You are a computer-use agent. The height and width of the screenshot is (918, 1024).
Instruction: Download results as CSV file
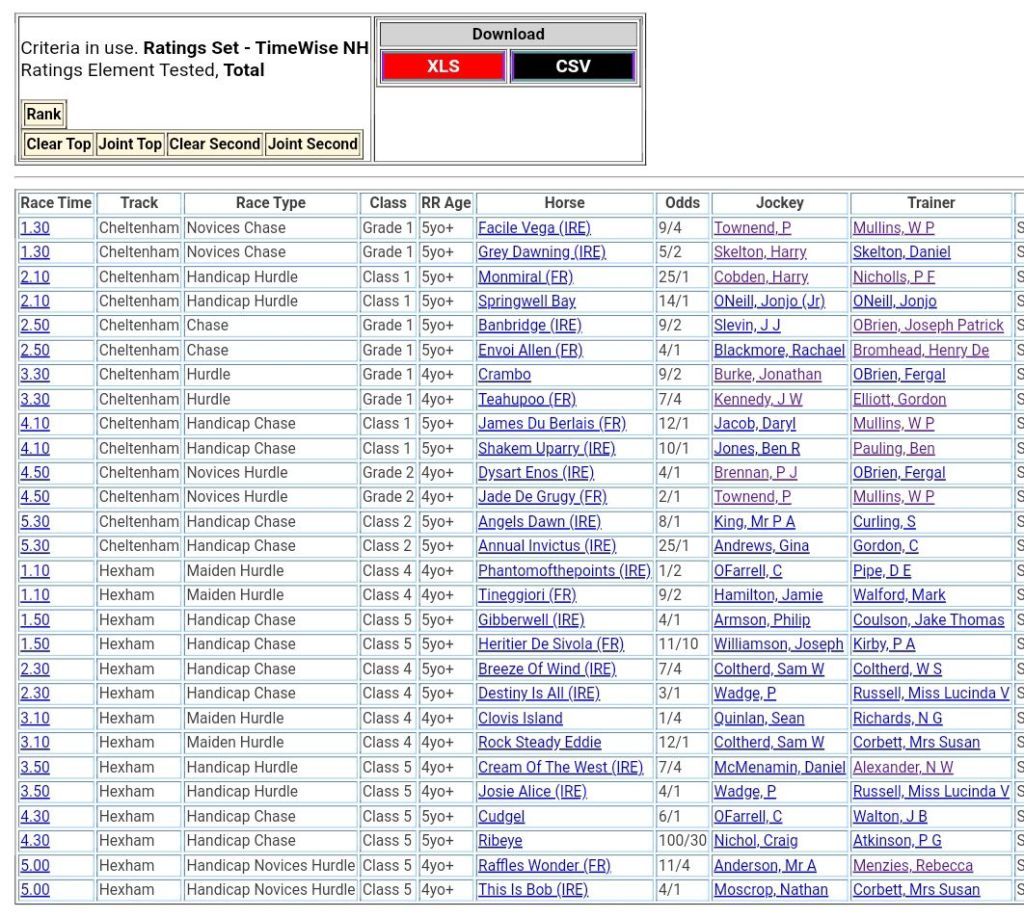pos(573,67)
